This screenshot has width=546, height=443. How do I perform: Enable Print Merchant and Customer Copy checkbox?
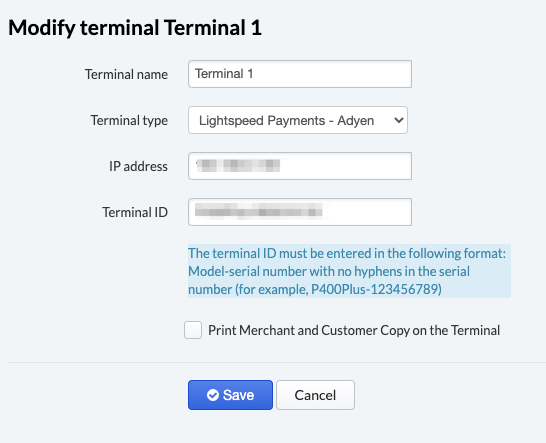193,330
